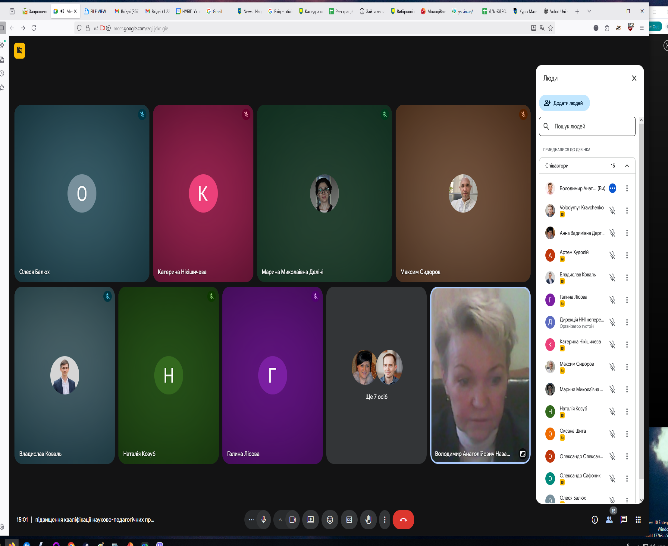Click muted mic icon in the Катерина row
The image size is (668, 546).
[612, 345]
